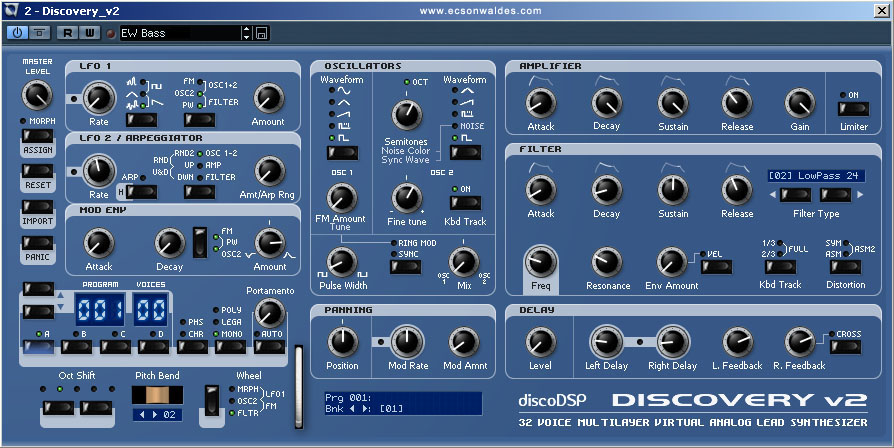Click the LFO 1 Amount knob

click(269, 98)
